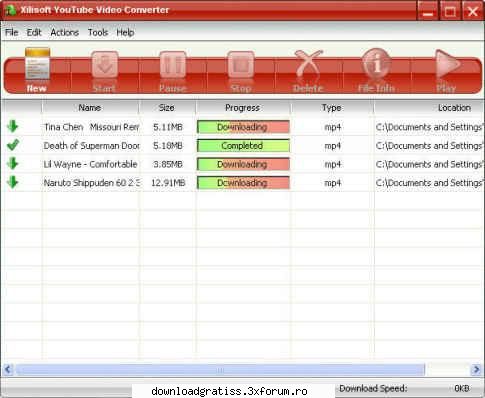Click the location path of the Death of Superman row
Image resolution: width=485 pixels, height=398 pixels.
pos(429,146)
